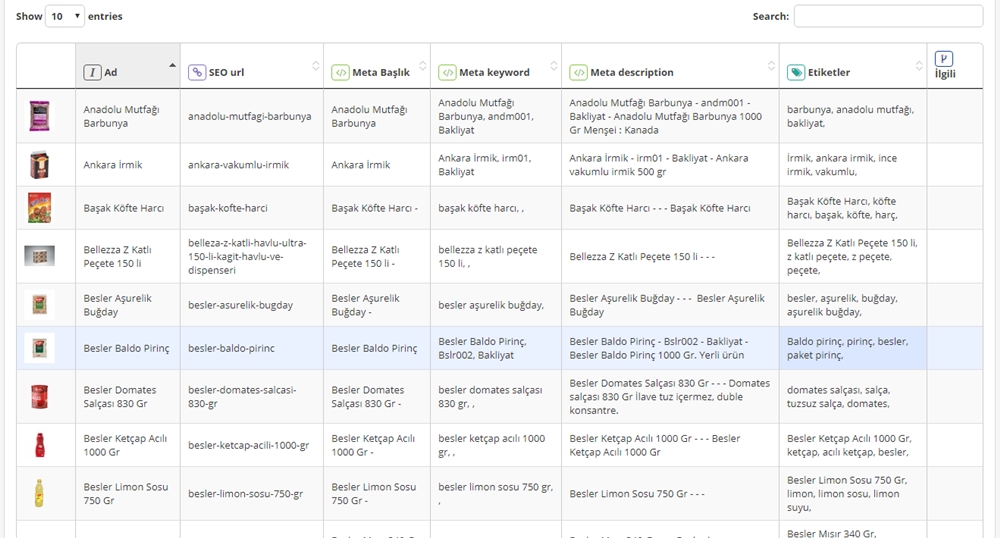Select the Ad cell 'Besler Domates Salçası 830 Gr'
This screenshot has height=538, width=1000.
tap(128, 396)
